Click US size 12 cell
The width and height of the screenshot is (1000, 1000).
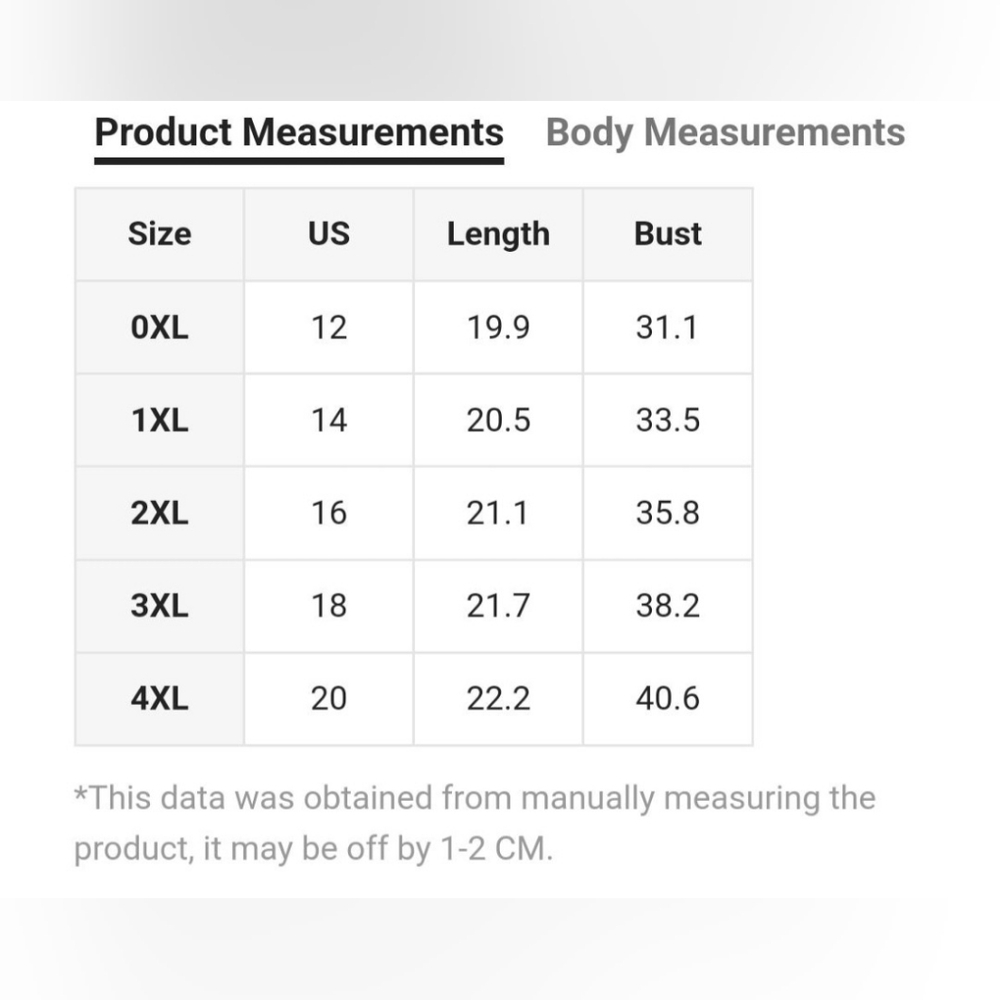328,327
